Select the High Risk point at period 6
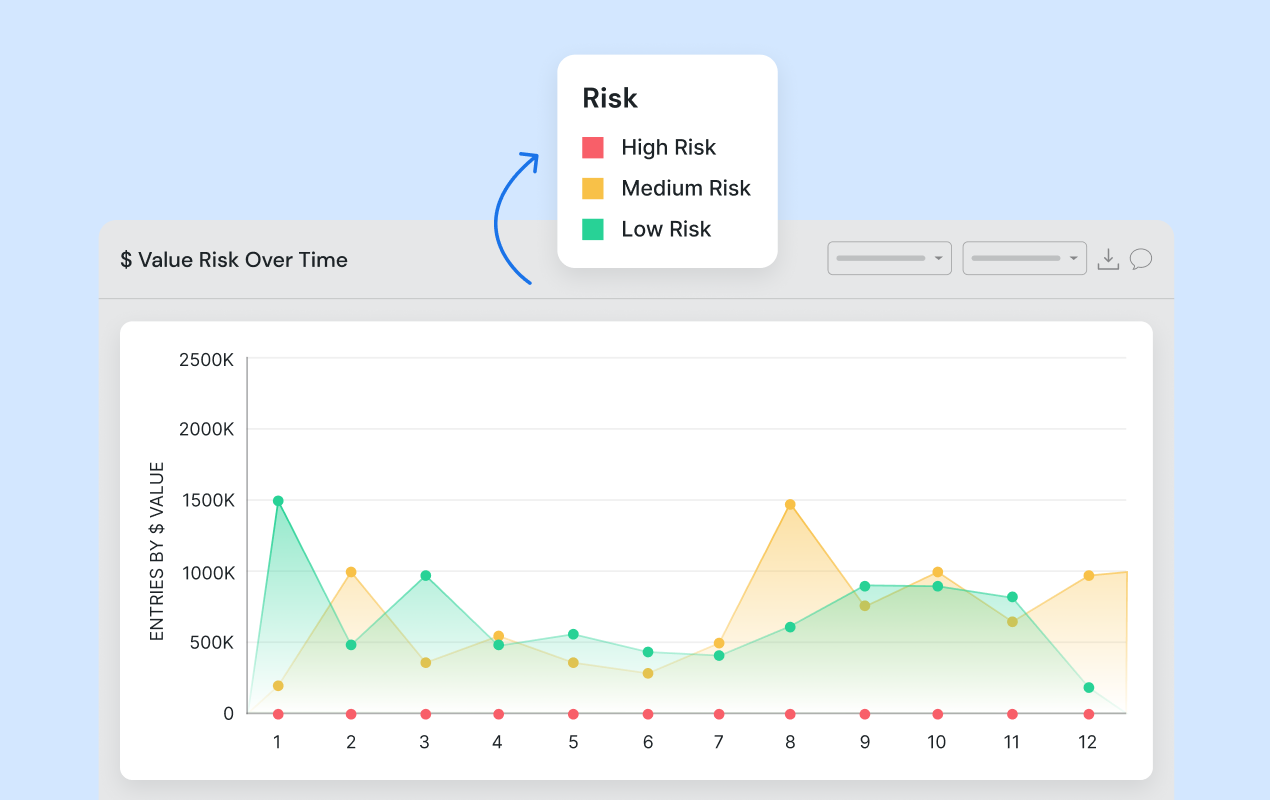 [x=648, y=714]
